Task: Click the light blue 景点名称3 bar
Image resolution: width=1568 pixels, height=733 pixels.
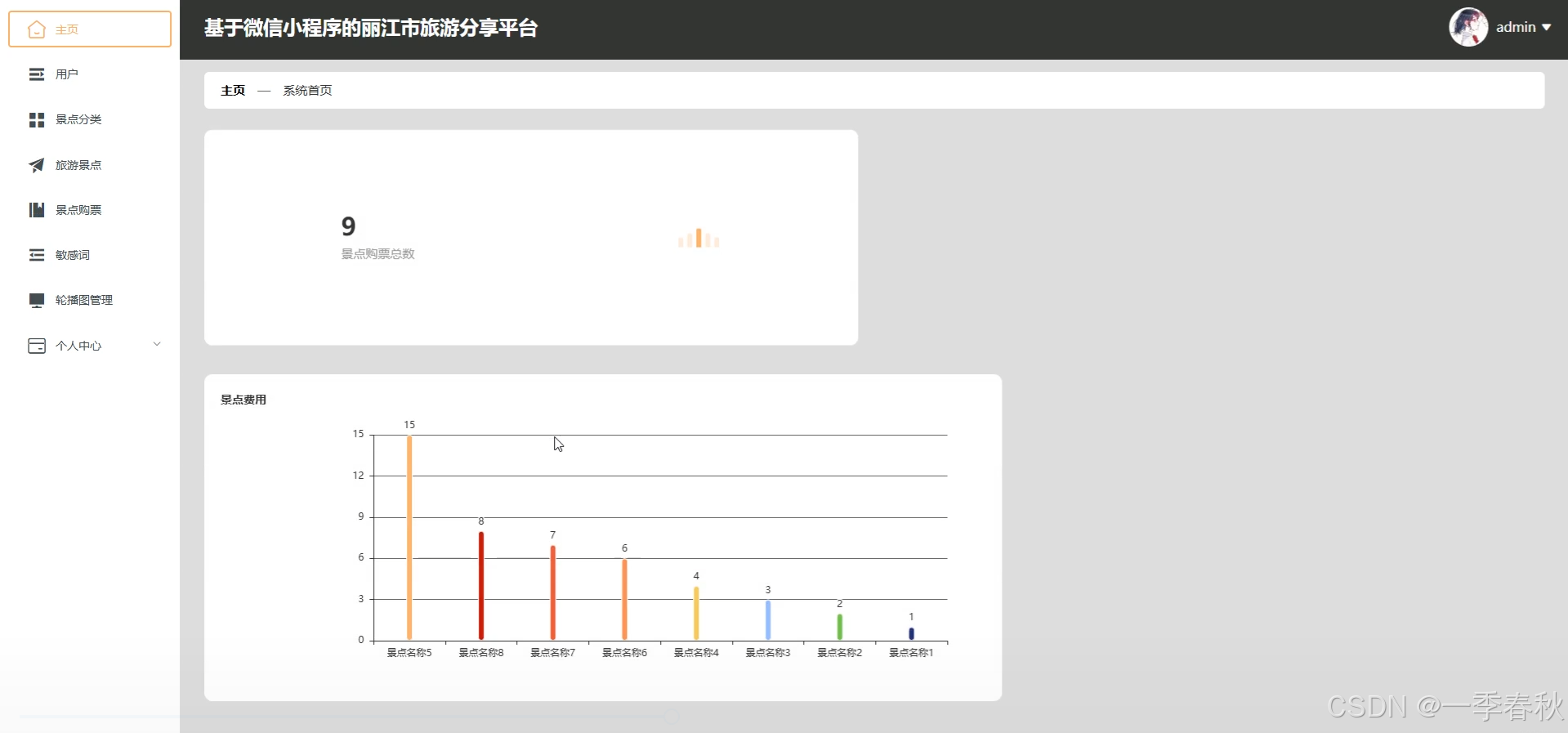Action: click(768, 619)
